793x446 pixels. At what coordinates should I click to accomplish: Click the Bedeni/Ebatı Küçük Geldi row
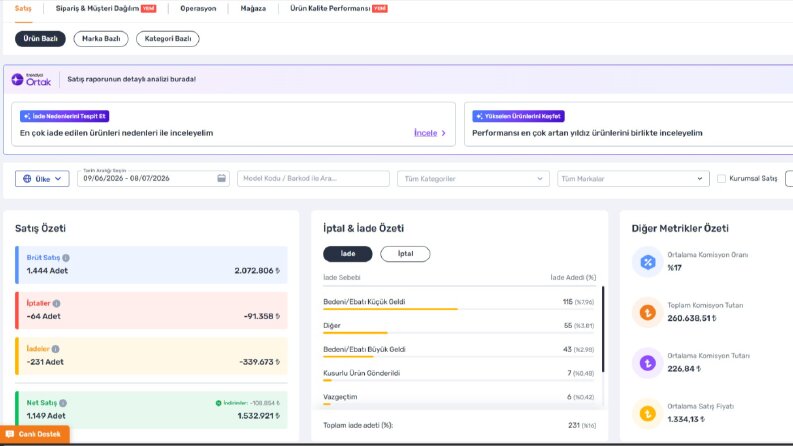pos(459,302)
